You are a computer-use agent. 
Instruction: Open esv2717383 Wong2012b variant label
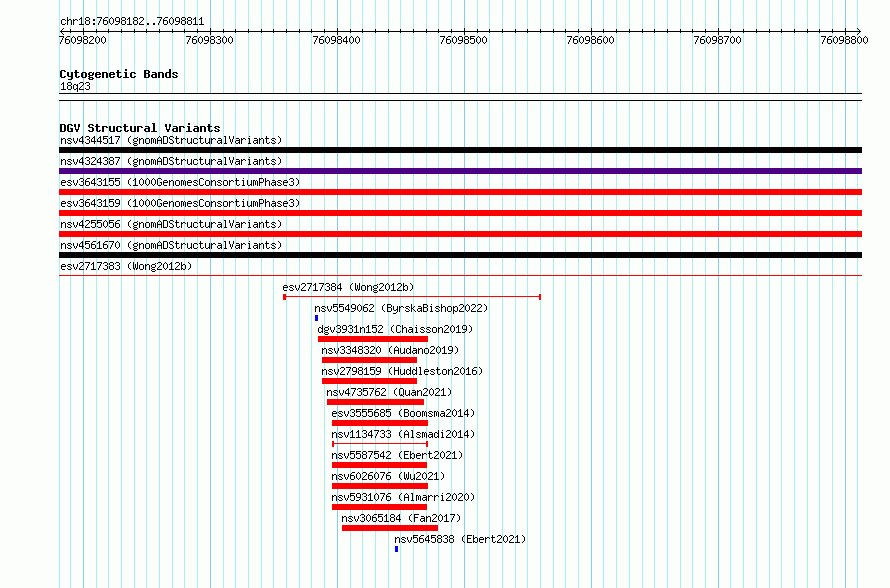pos(126,266)
